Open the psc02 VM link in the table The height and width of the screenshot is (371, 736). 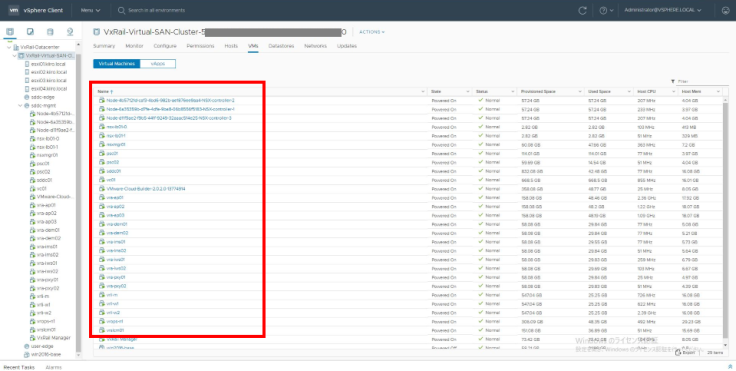pyautogui.click(x=112, y=162)
